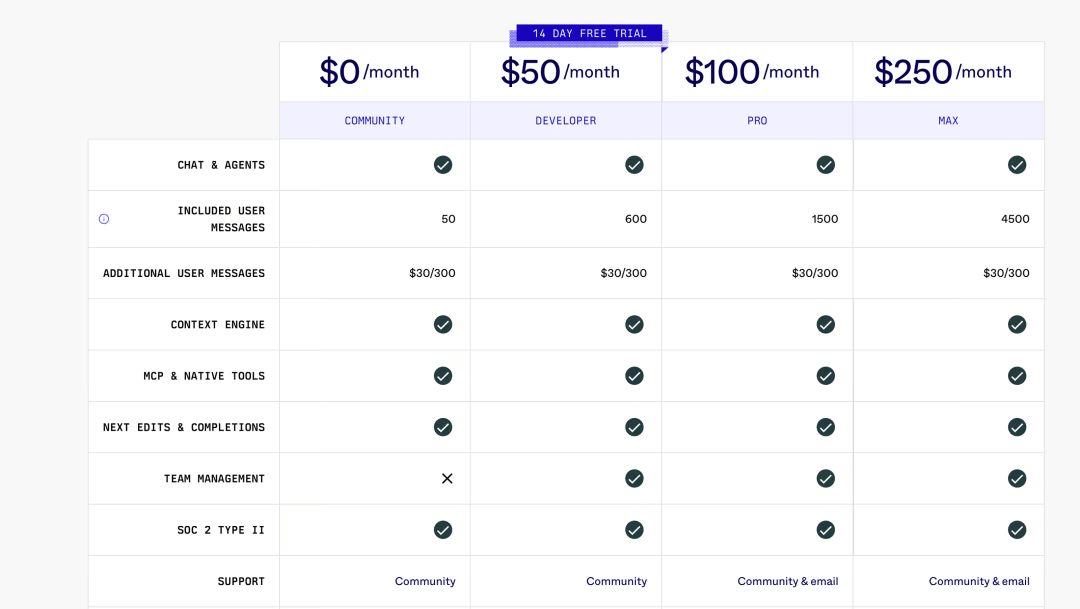Click the Pro plan Context Engine checkmark
The image size is (1080, 609).
(825, 324)
